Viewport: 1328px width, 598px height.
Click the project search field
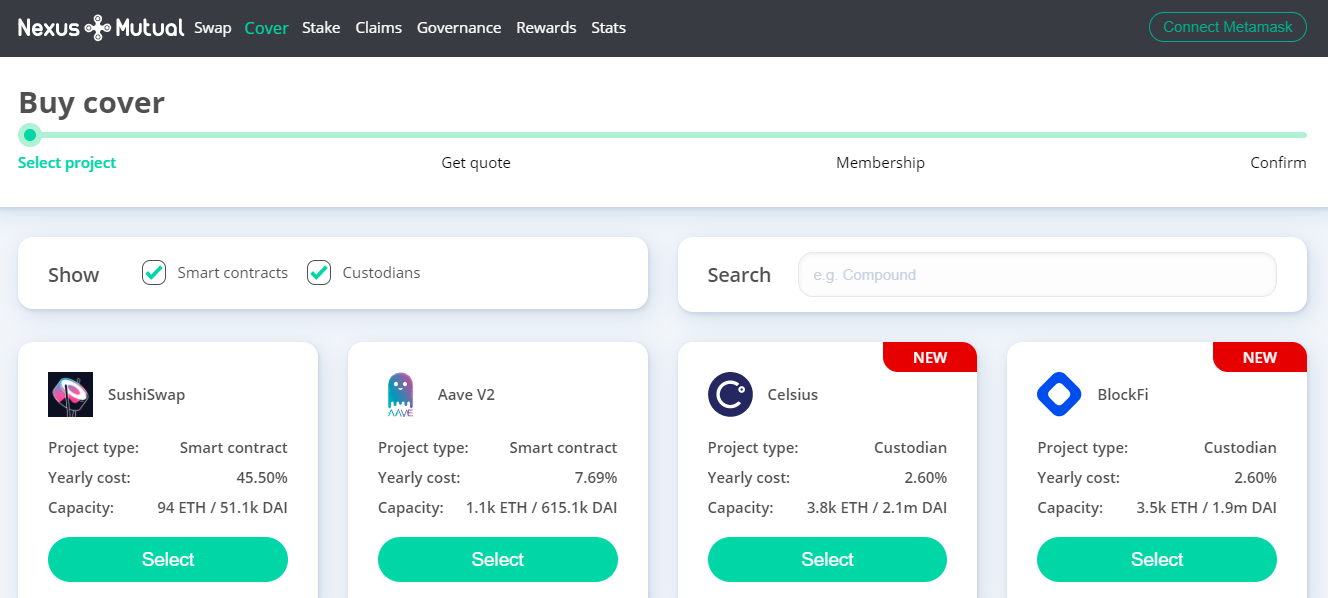[1037, 275]
